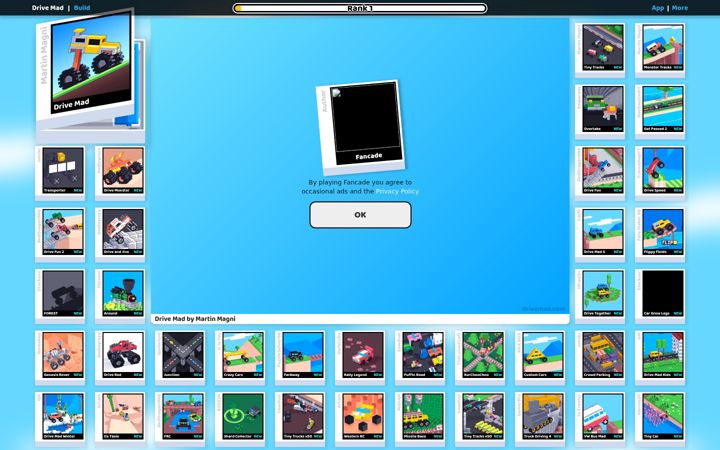Open the Drive Speed game
The width and height of the screenshot is (720, 450).
point(660,173)
